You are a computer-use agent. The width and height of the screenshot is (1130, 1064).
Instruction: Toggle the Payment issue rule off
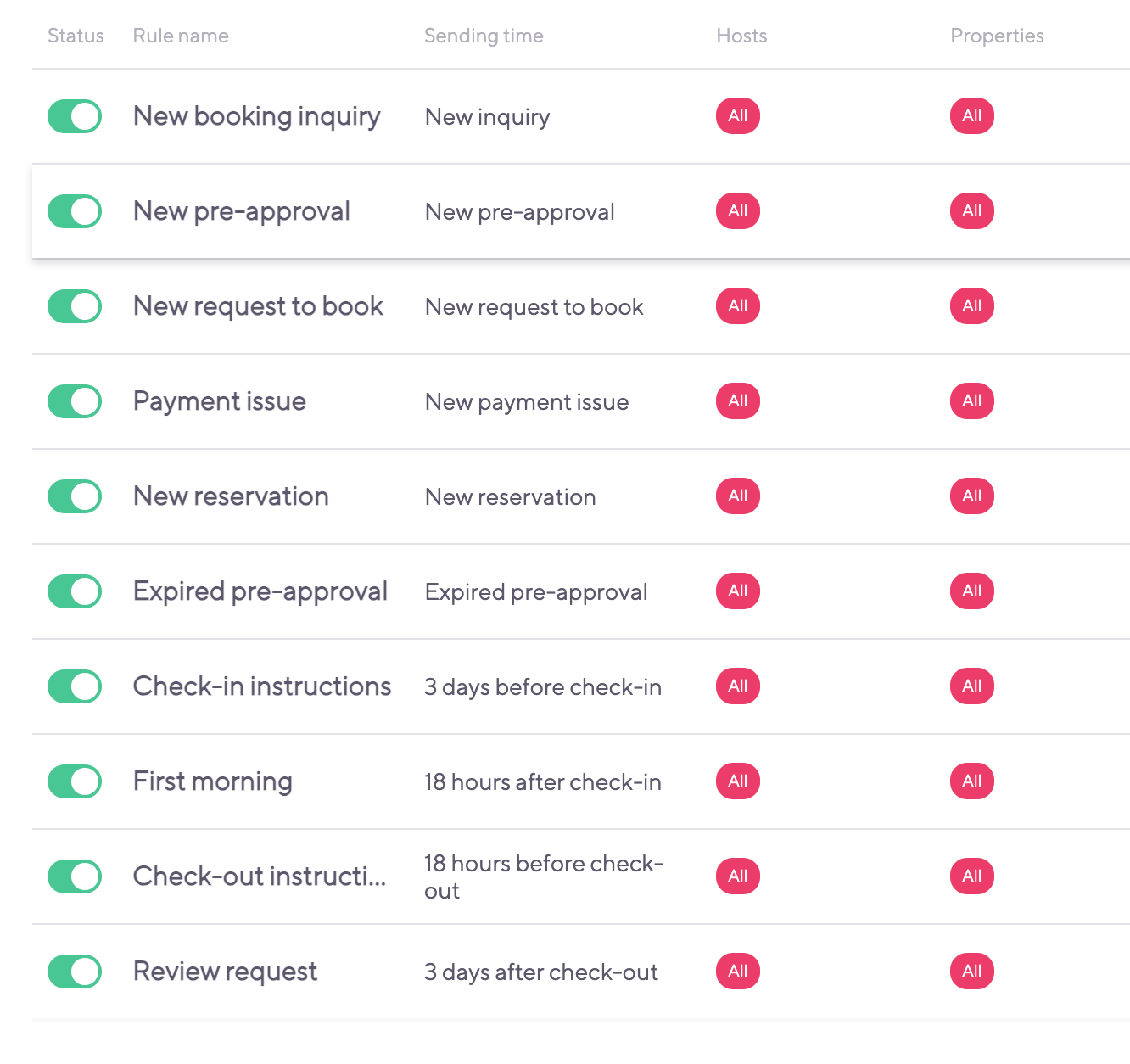click(74, 401)
